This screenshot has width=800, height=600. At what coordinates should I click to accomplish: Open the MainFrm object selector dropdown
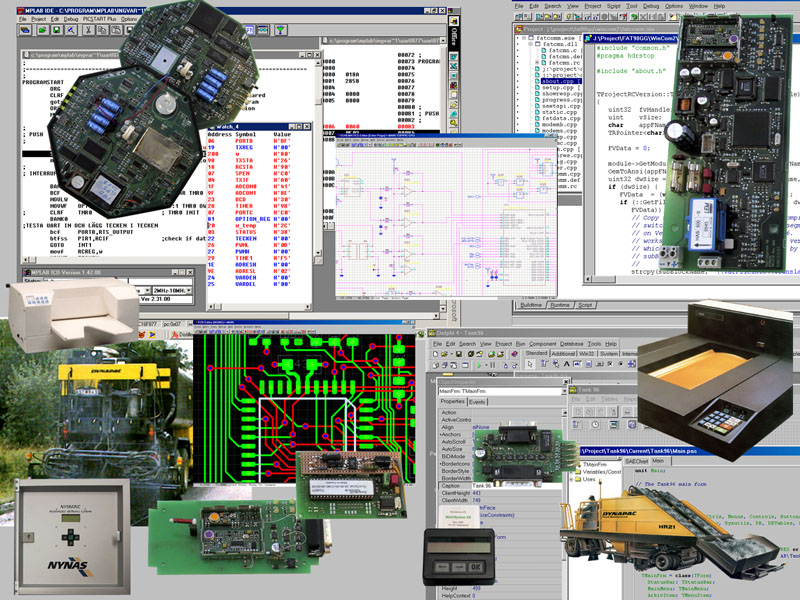tap(564, 391)
